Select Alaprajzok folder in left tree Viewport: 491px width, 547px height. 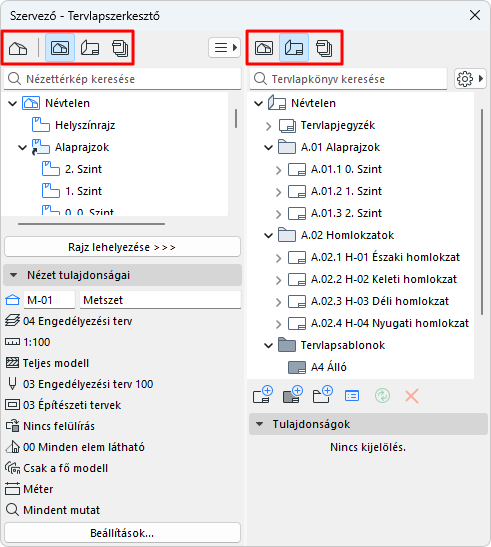[82, 147]
